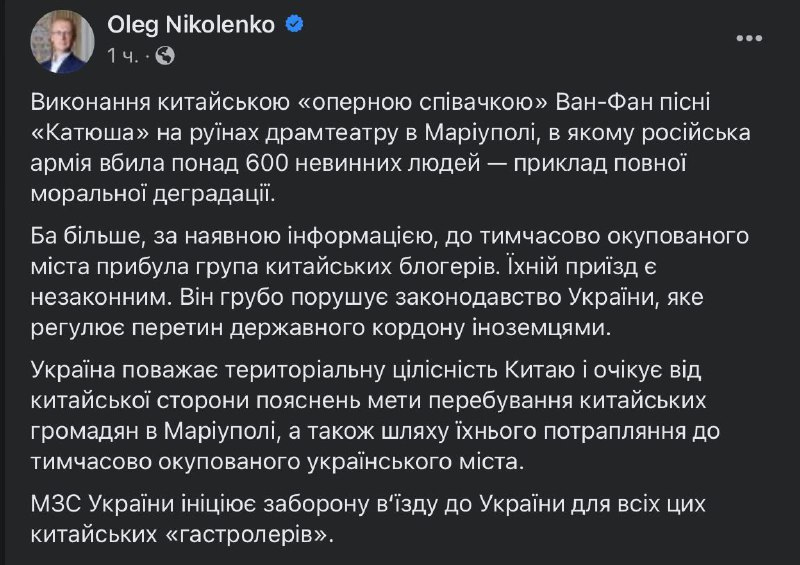This screenshot has width=800, height=565.
Task: Click the "1 ч." post timestamp
Action: (x=124, y=55)
